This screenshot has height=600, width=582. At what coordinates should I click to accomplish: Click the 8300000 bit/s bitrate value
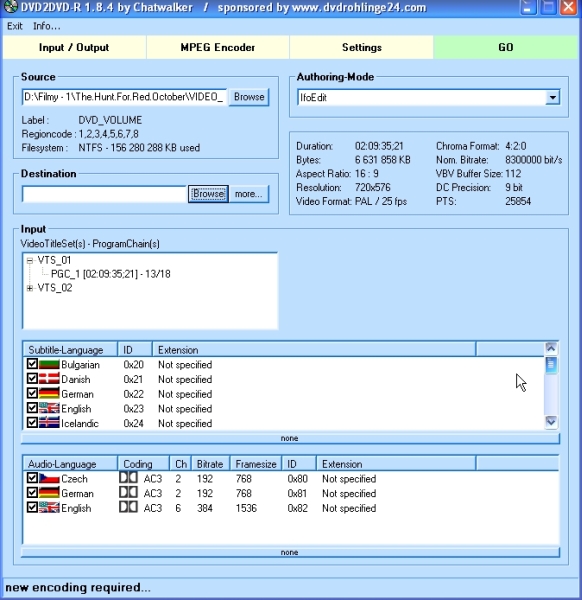[x=534, y=160]
